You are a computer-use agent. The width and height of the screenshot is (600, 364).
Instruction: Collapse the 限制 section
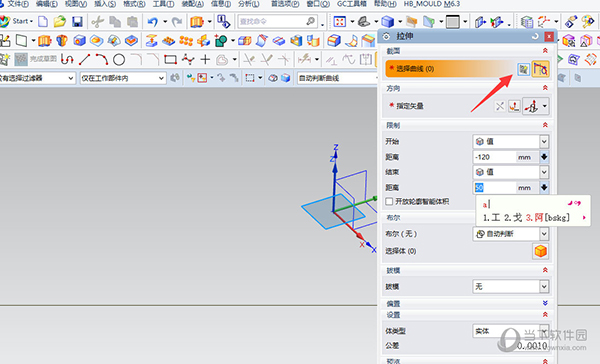point(545,125)
